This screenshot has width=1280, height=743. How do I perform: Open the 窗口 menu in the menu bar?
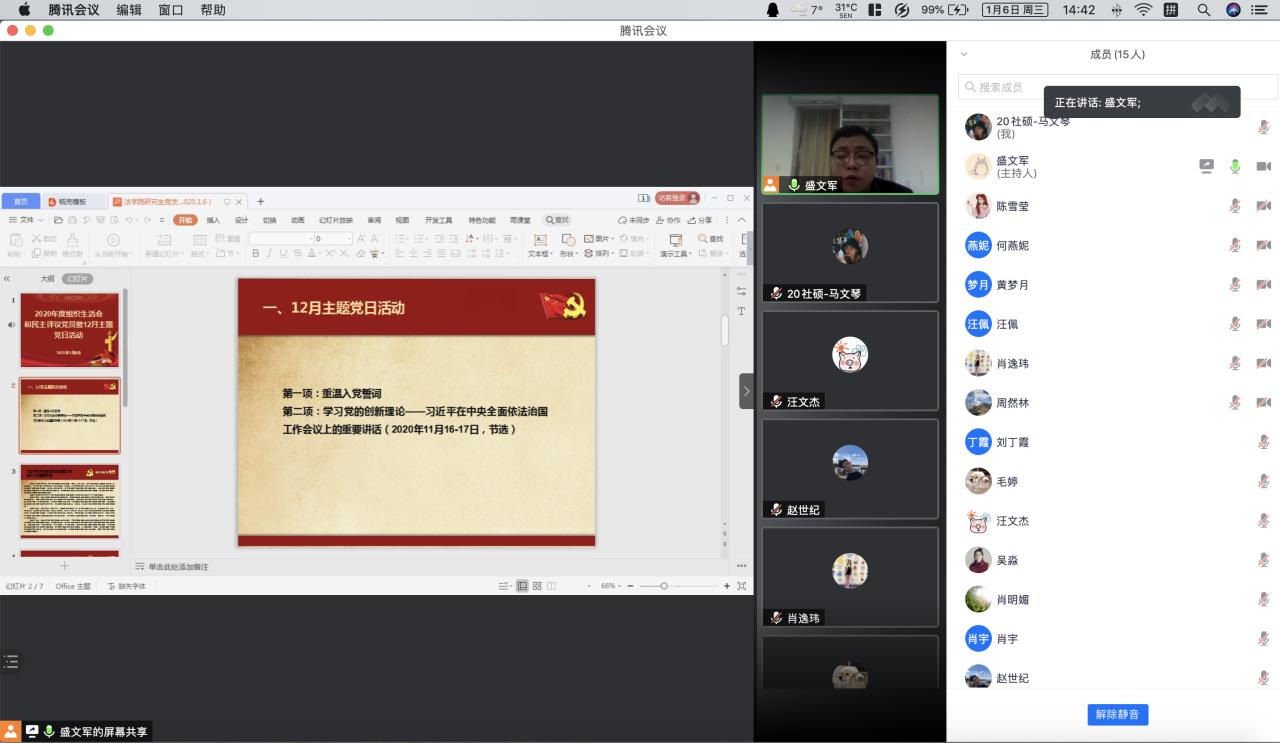pos(171,10)
